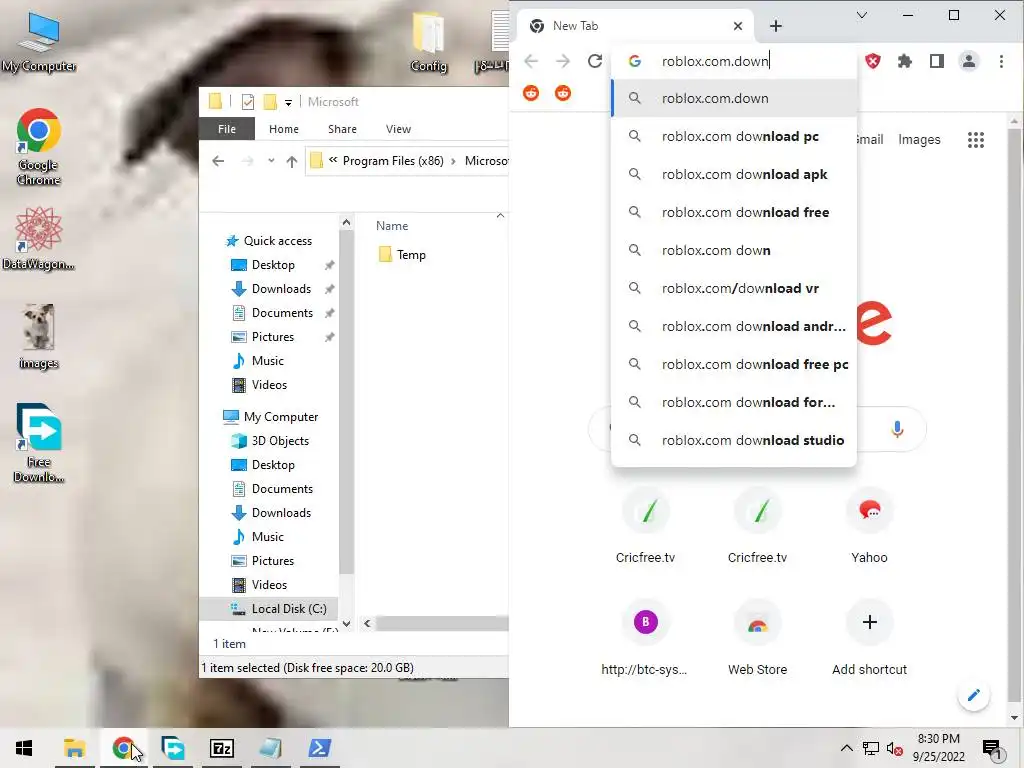
Task: Select suggestion "roblox.com/download vr"
Action: tap(733, 288)
